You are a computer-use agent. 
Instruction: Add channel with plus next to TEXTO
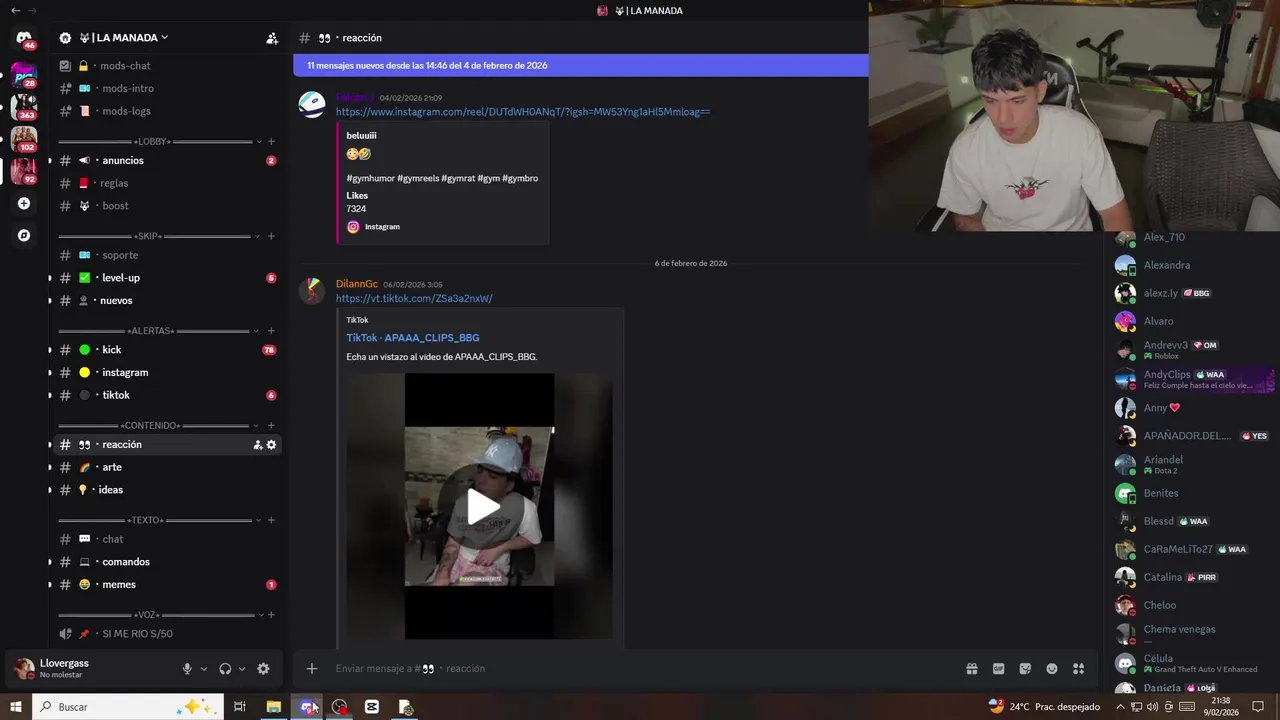tap(271, 521)
